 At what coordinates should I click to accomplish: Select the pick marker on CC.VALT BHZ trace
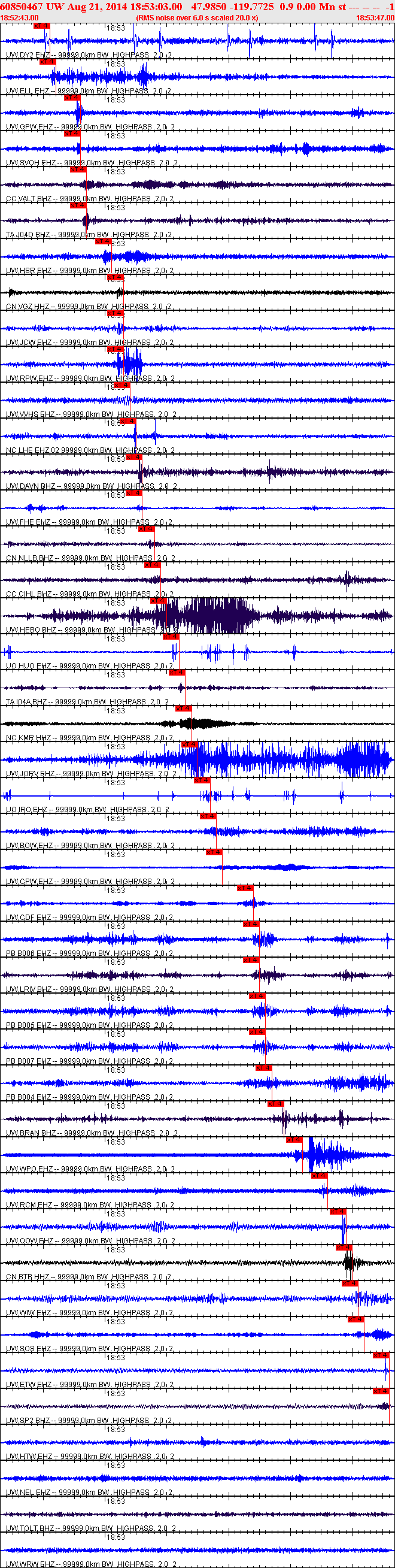coord(78,169)
